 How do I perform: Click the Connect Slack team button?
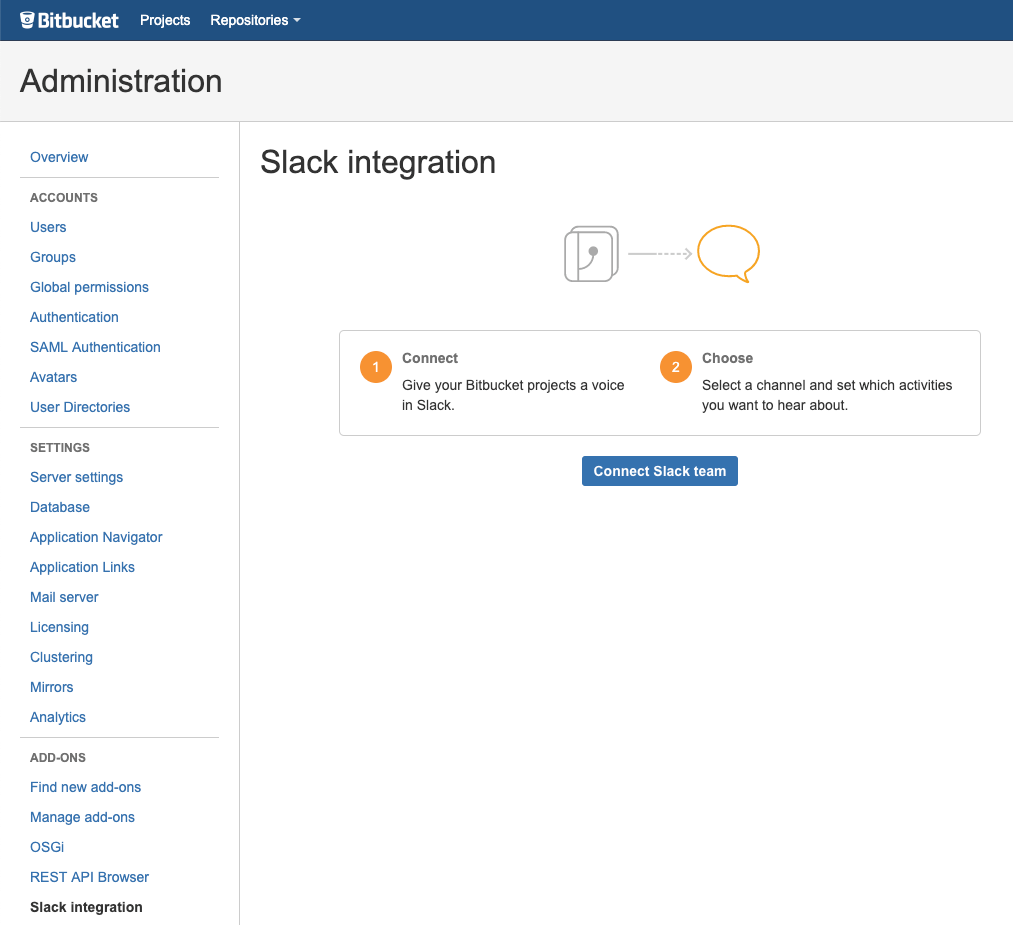(x=660, y=472)
